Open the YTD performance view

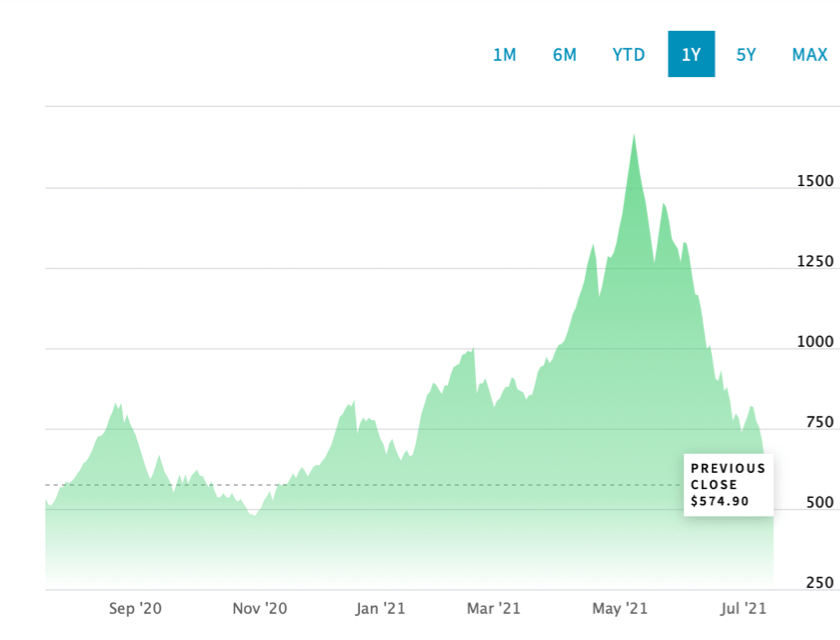[629, 55]
